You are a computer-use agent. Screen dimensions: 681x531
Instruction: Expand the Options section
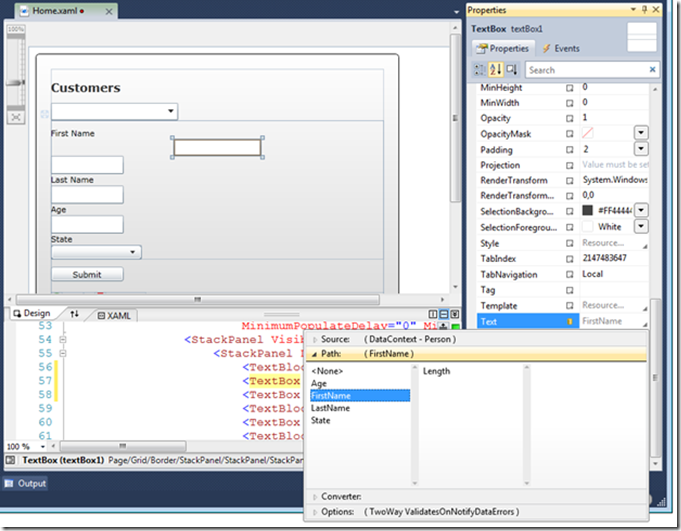315,512
